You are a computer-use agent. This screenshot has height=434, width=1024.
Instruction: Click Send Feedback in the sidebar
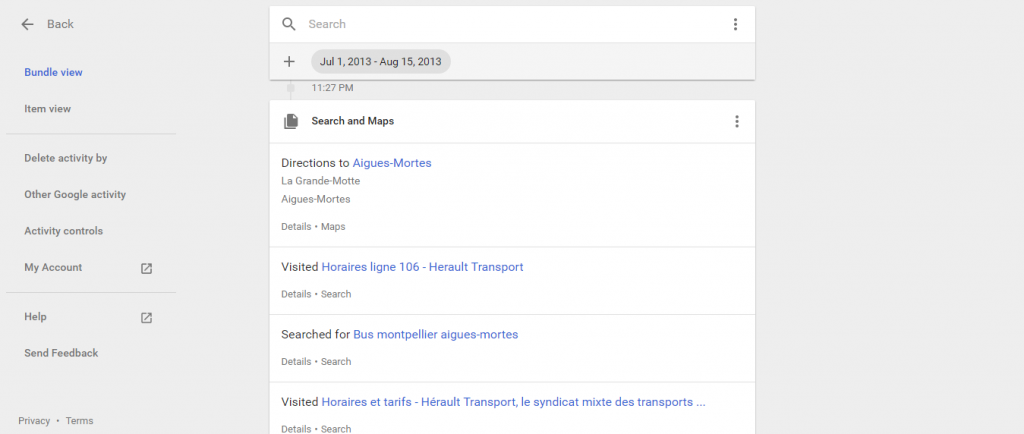pos(61,353)
